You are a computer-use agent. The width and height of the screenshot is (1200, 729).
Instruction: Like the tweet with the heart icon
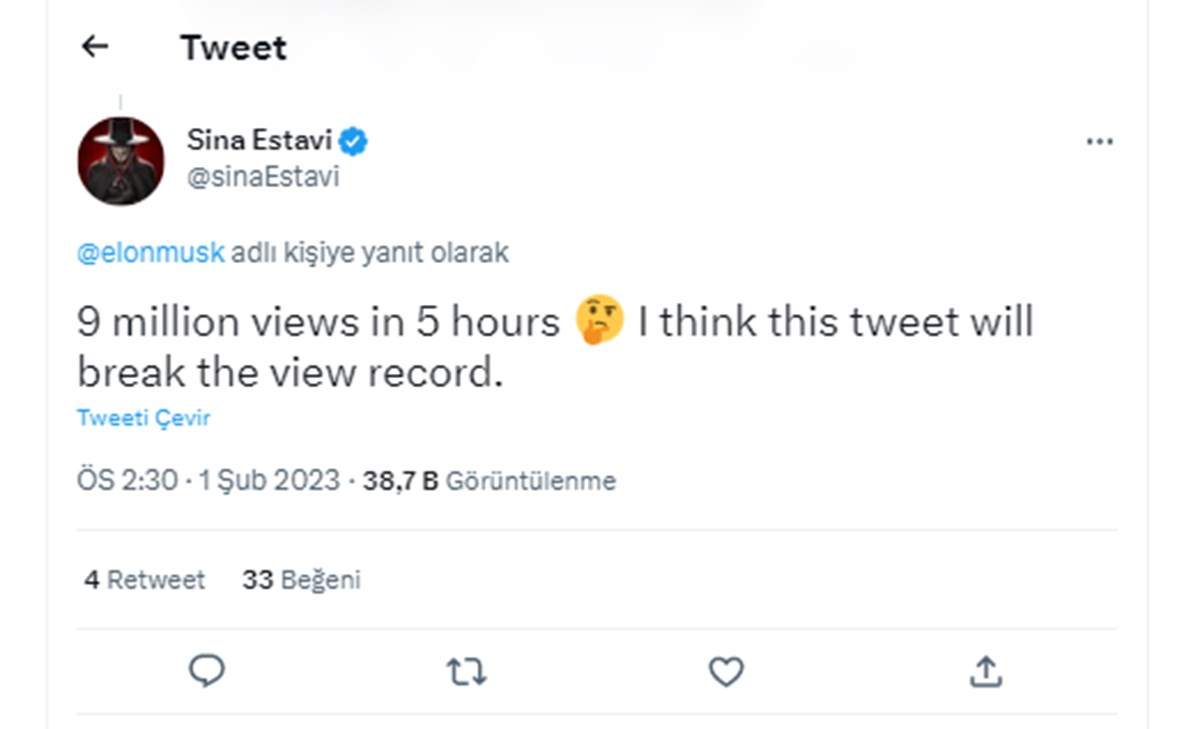point(726,672)
